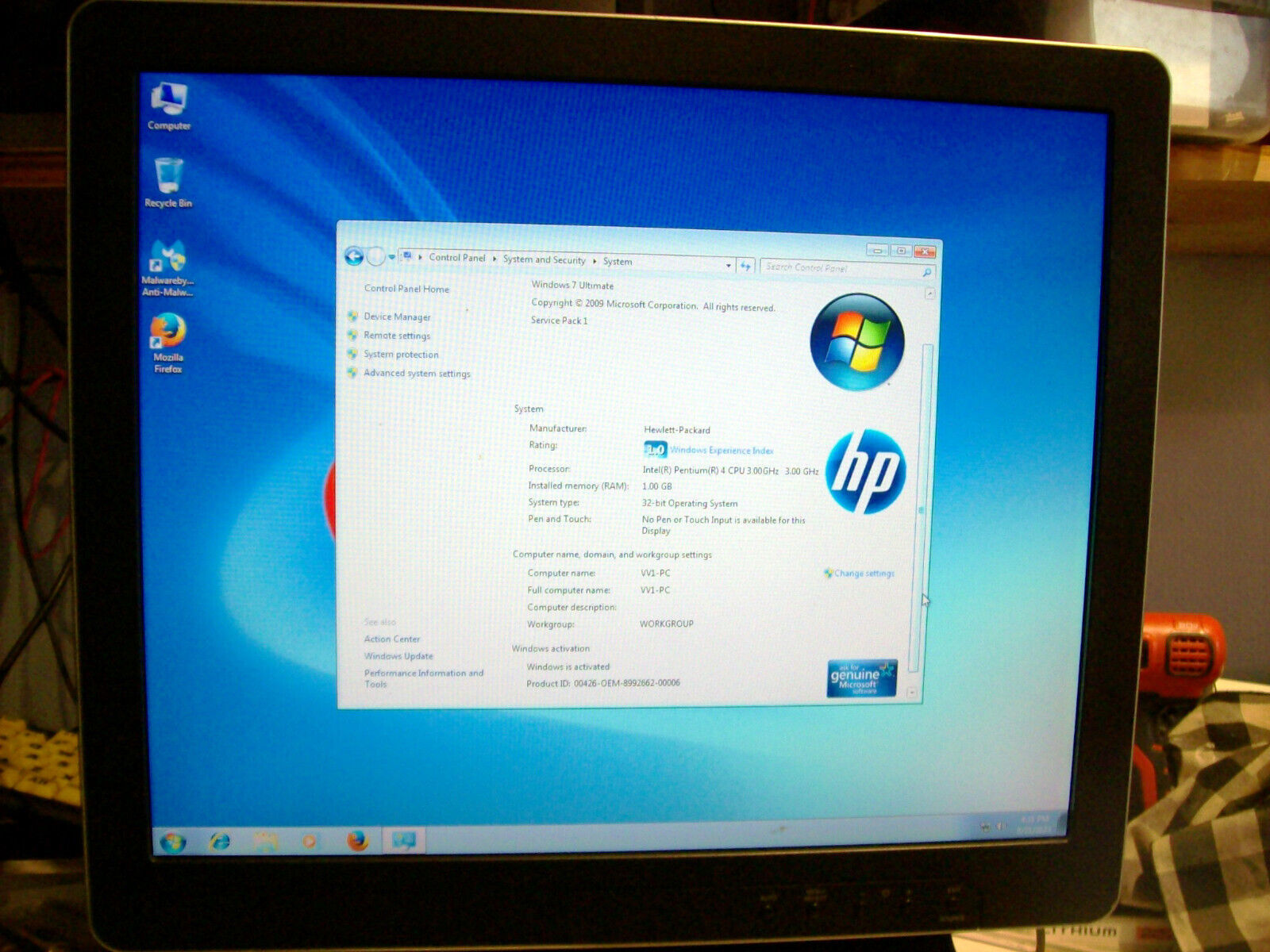This screenshot has width=1270, height=952.
Task: Open the recent pages dropdown arrow
Action: click(391, 257)
